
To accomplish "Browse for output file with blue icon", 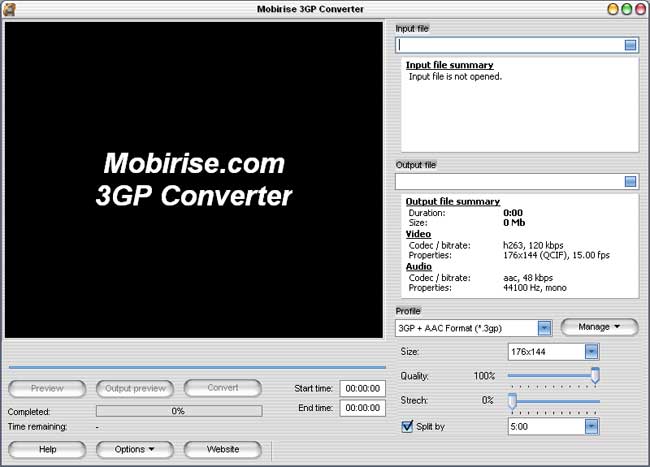I will tap(630, 181).
